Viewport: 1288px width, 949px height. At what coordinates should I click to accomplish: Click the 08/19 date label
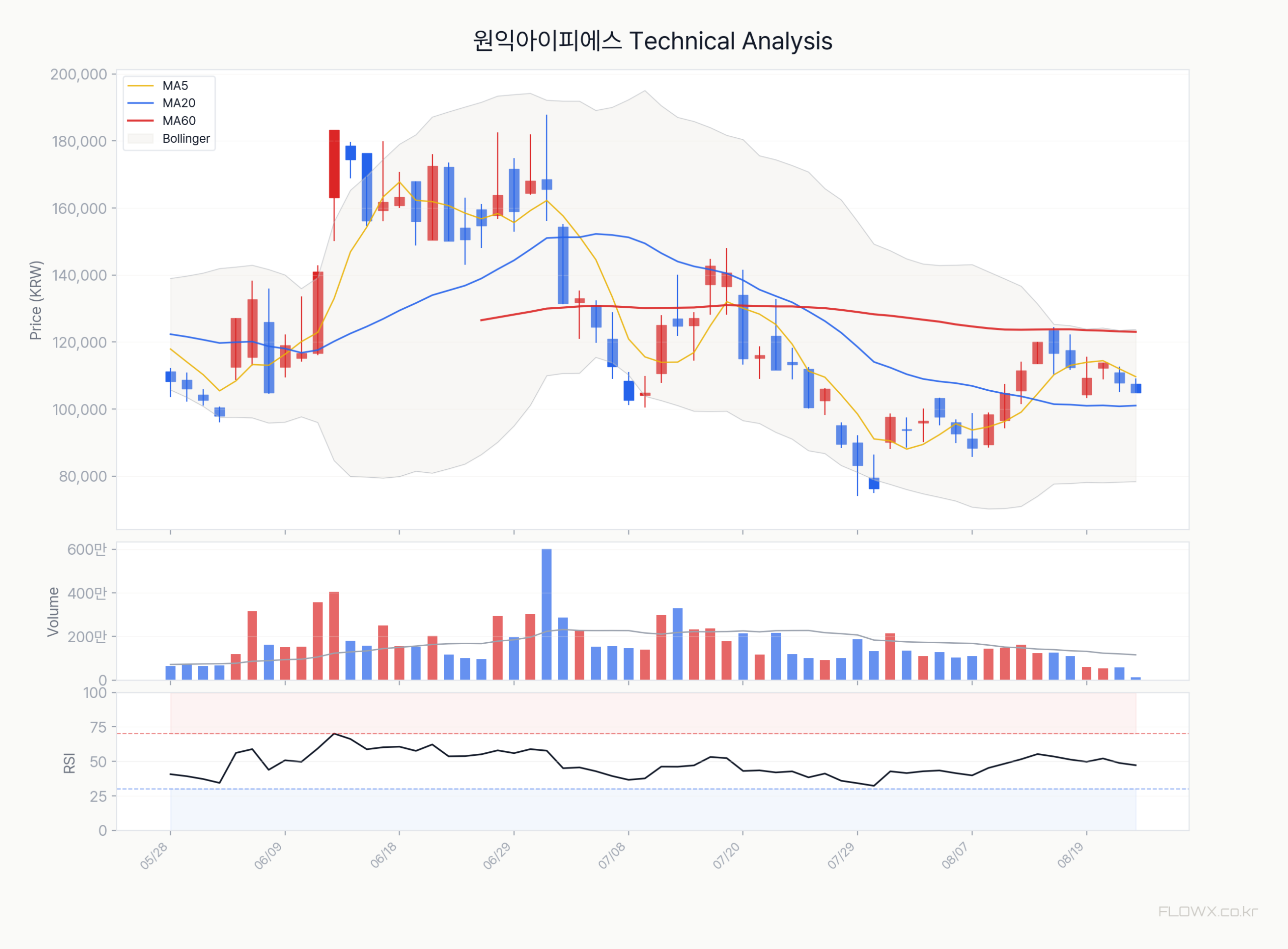[x=1070, y=855]
